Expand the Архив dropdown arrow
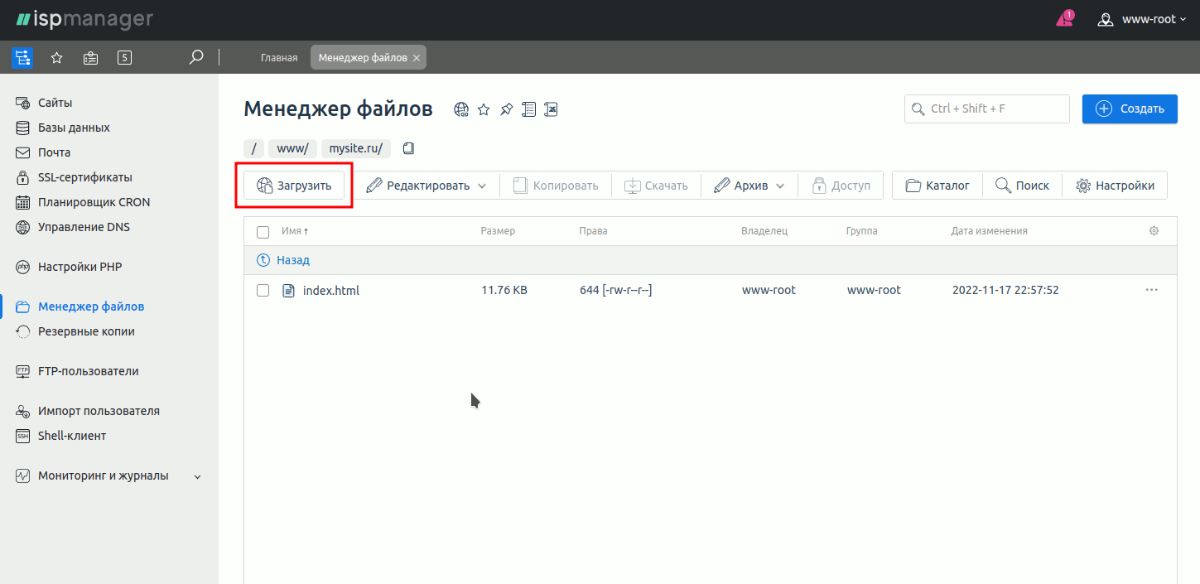Viewport: 1200px width, 584px height. click(780, 186)
